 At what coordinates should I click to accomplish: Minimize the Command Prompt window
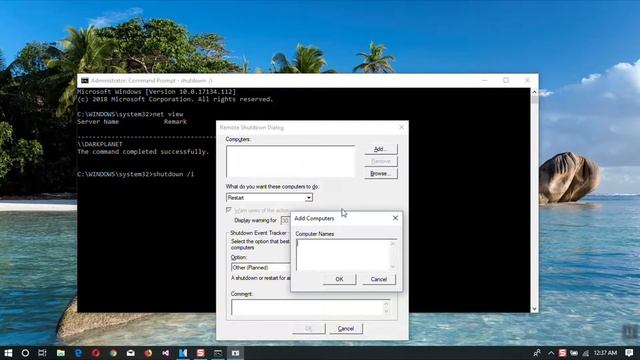coord(484,80)
